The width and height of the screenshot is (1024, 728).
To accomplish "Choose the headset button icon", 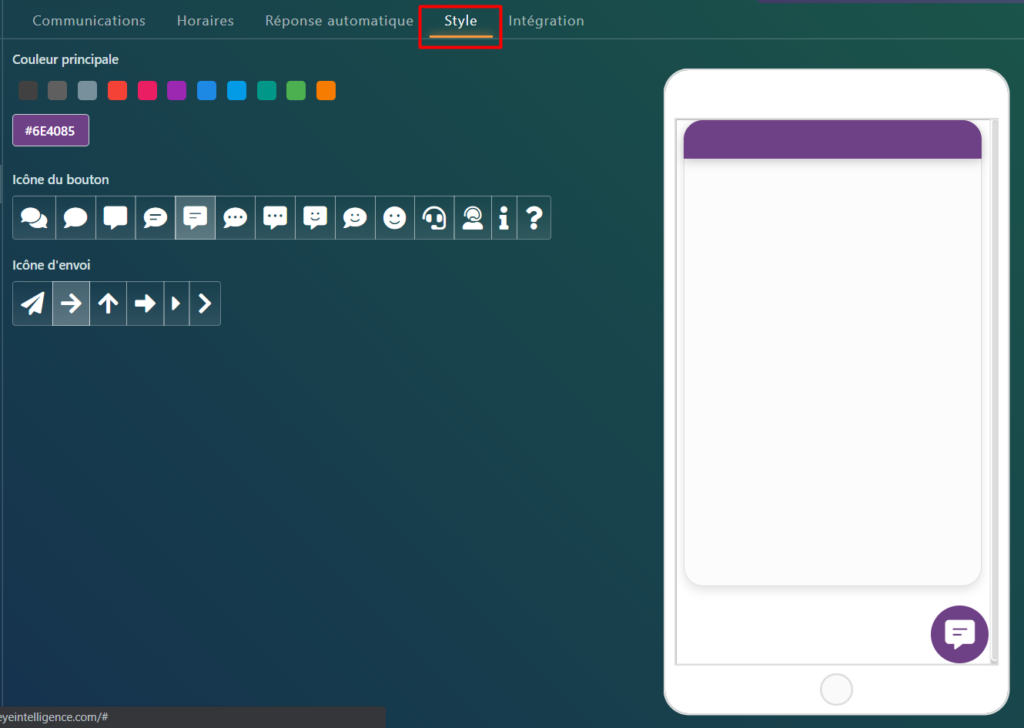I will [435, 218].
